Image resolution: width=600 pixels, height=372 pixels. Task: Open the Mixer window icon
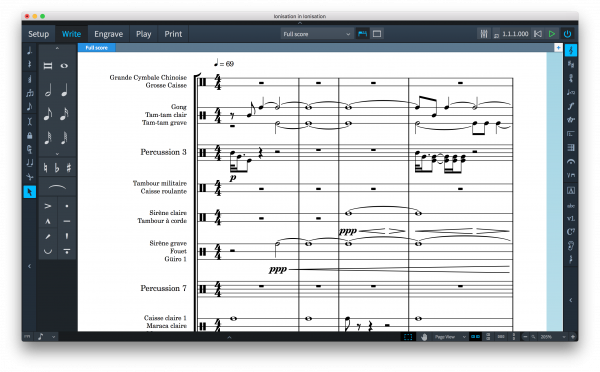(x=484, y=34)
